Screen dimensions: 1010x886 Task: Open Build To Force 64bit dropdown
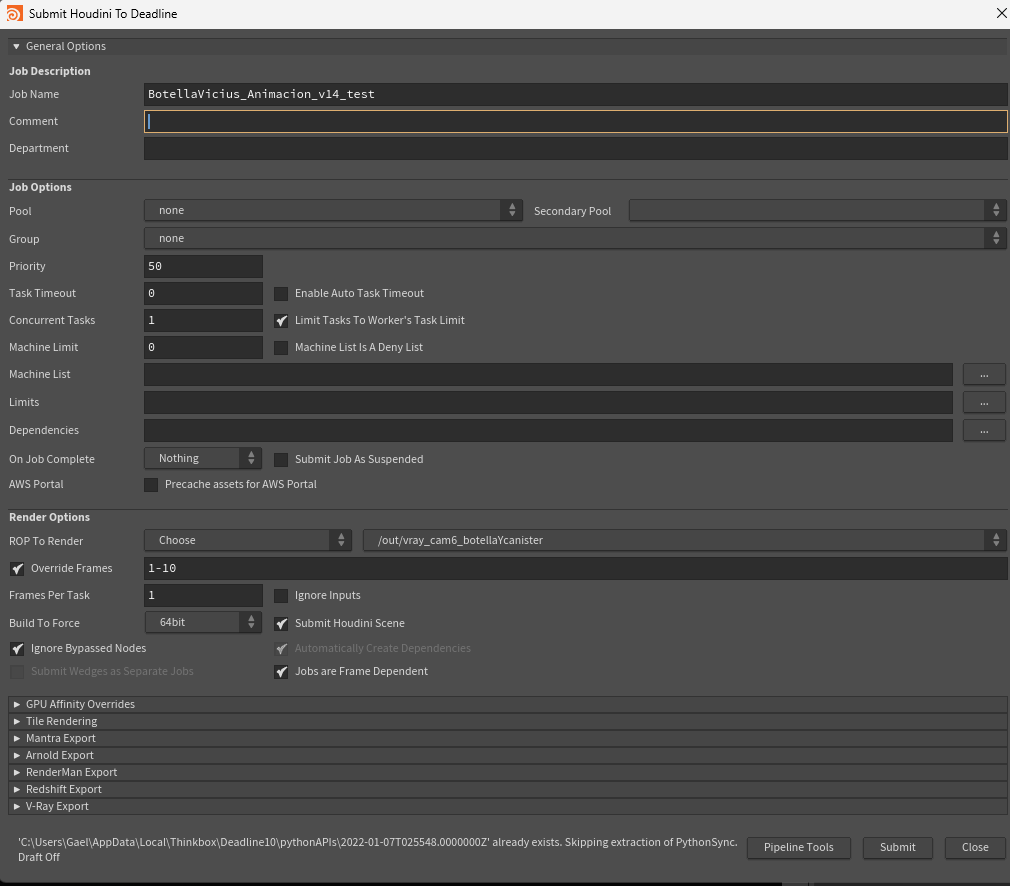tap(203, 622)
